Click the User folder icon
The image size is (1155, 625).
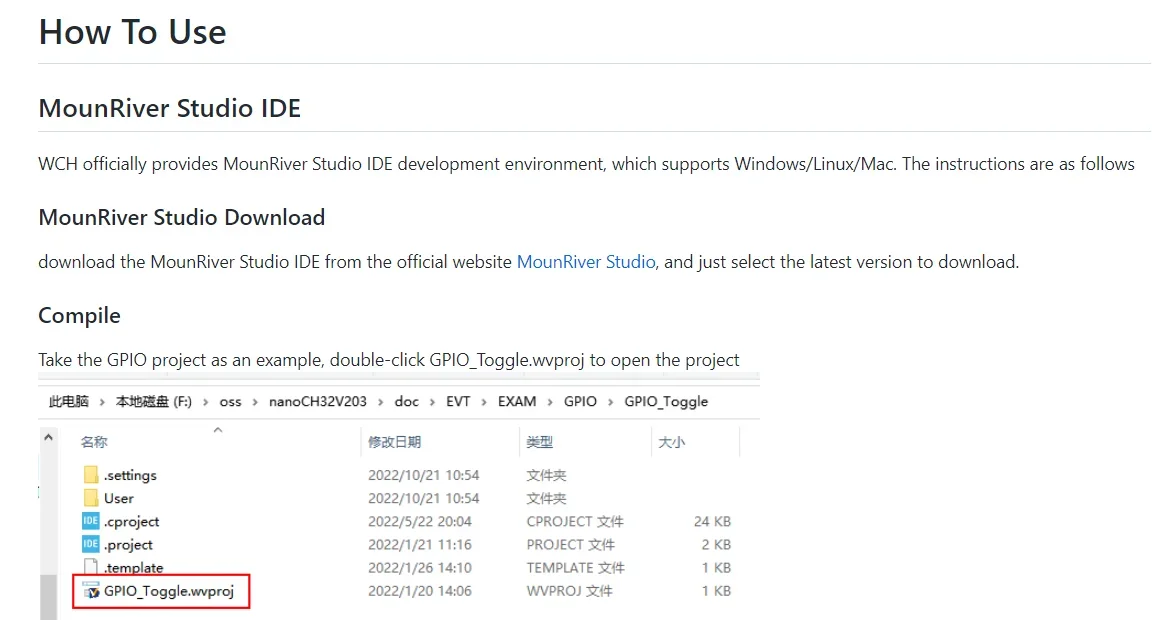(x=91, y=498)
